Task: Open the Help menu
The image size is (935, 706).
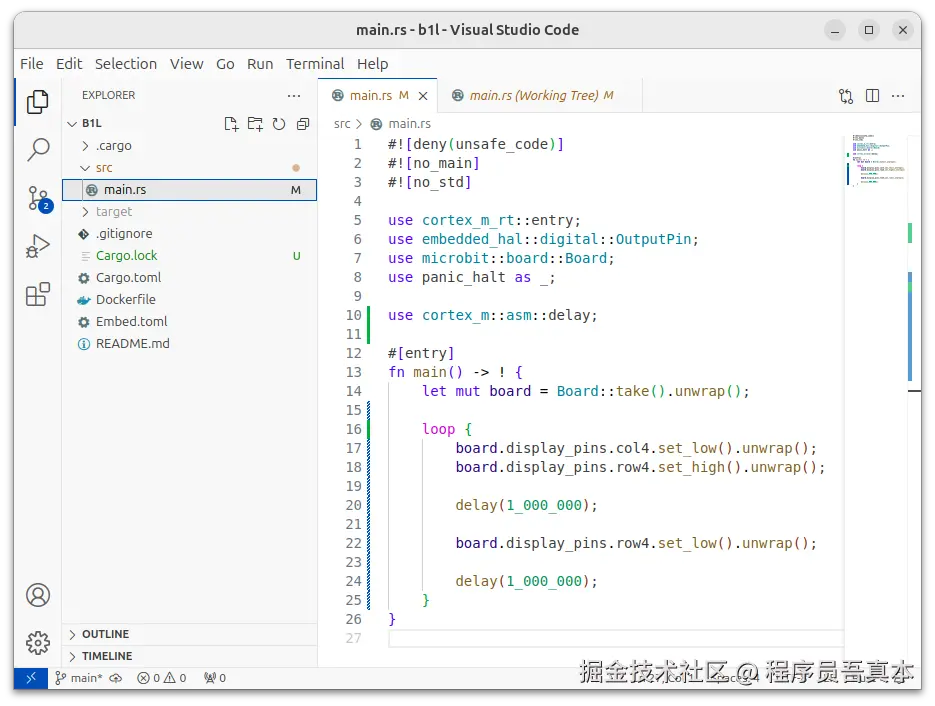Action: pyautogui.click(x=373, y=64)
